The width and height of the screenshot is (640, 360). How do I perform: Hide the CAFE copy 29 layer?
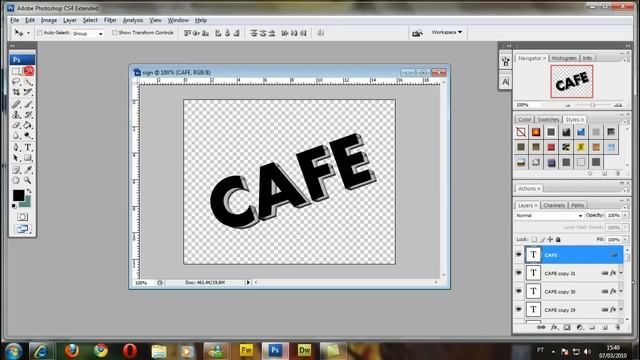[x=519, y=310]
